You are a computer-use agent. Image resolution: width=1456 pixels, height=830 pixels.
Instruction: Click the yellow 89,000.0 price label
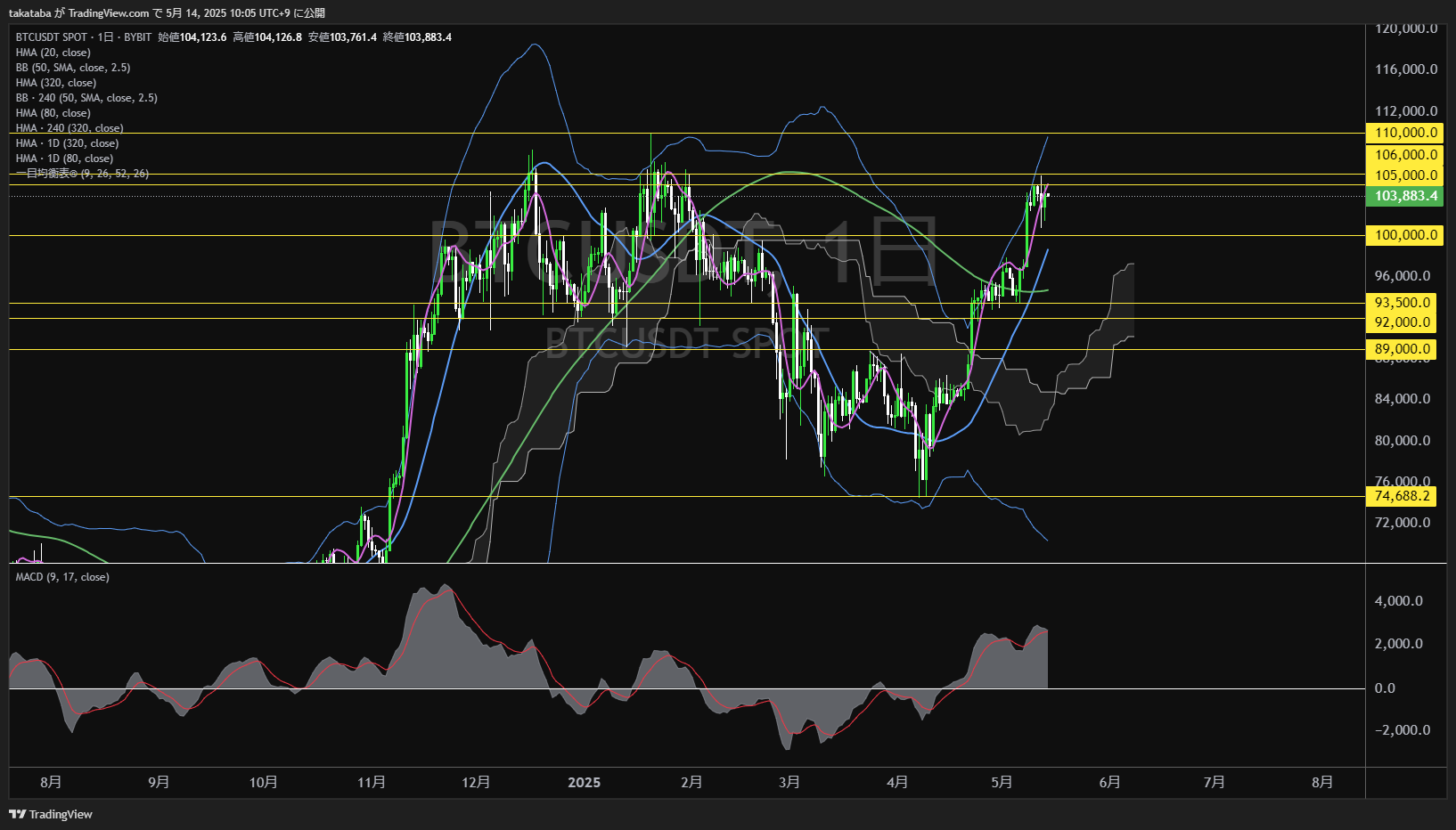[1401, 349]
